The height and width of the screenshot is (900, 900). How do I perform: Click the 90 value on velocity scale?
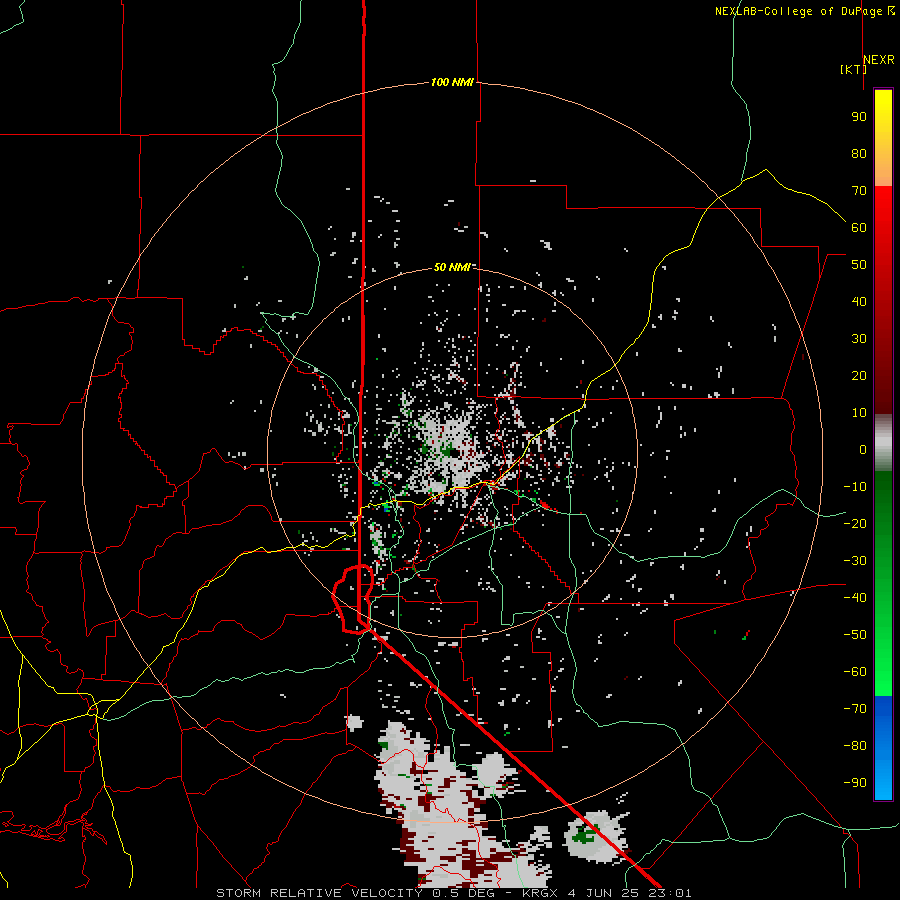coord(859,117)
